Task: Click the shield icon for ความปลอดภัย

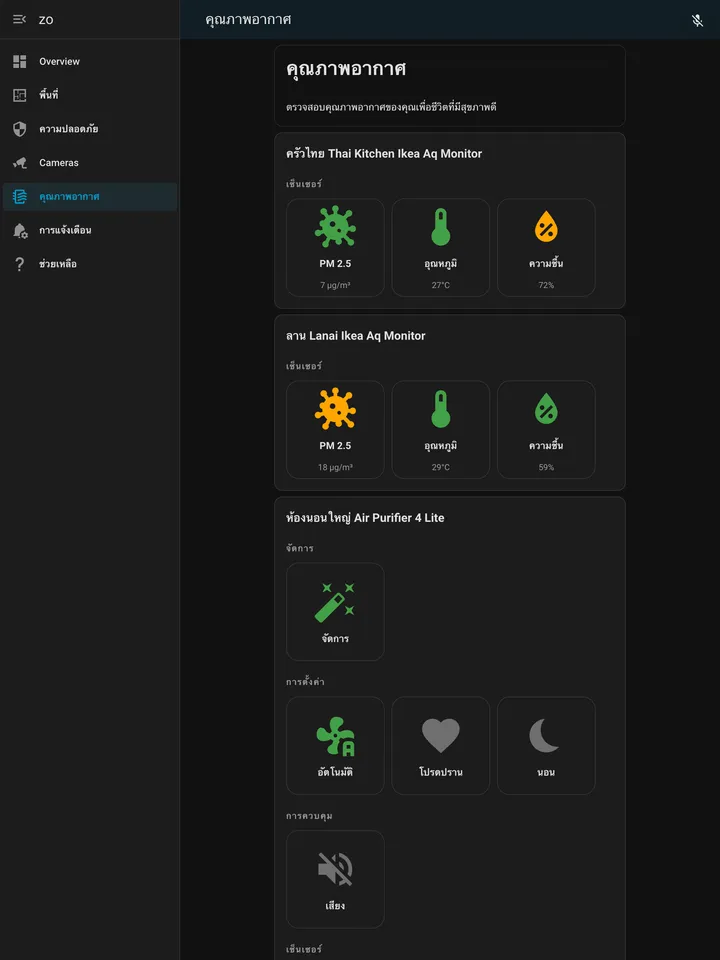Action: point(20,129)
